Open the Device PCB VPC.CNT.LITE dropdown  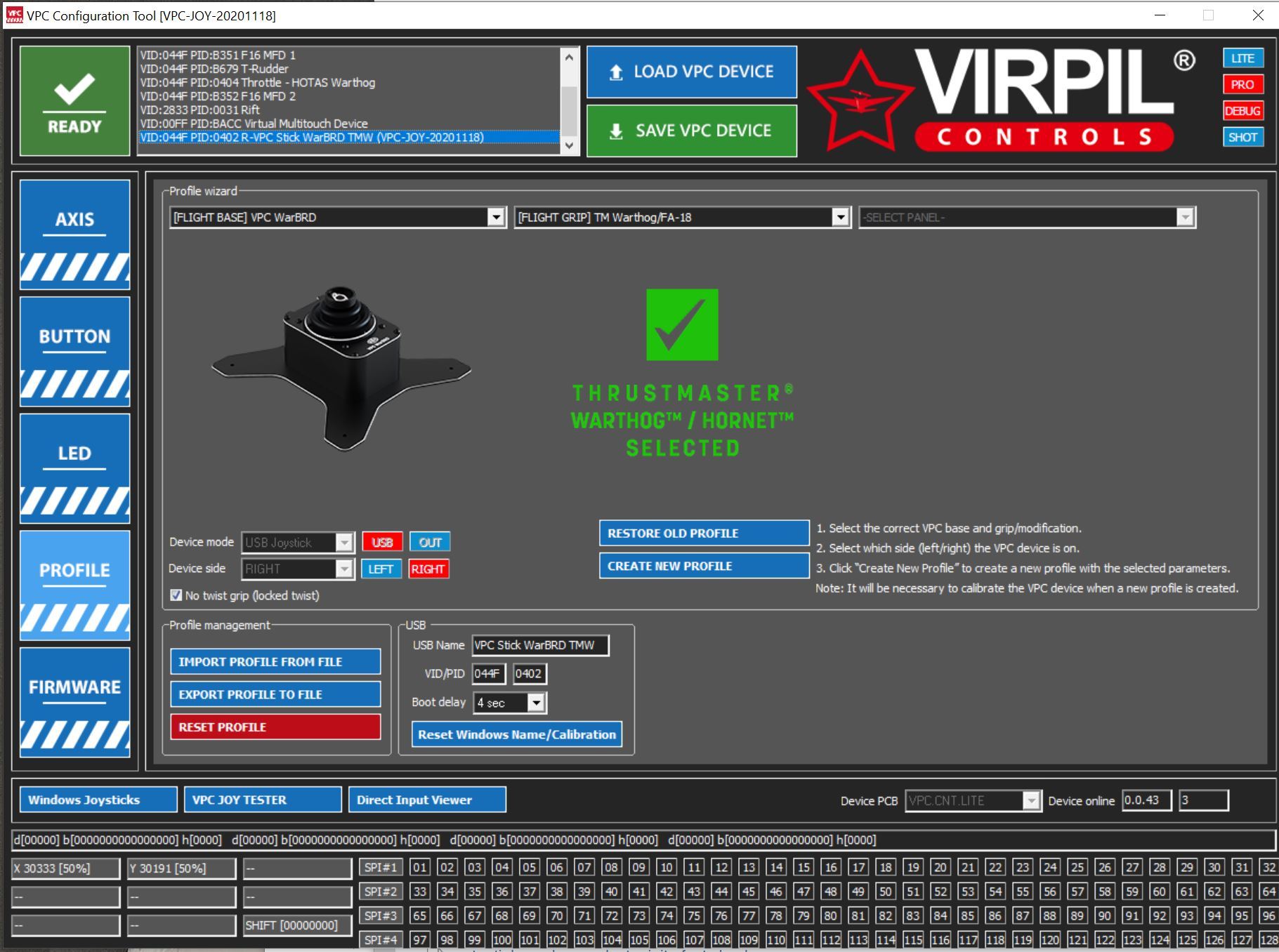(1030, 800)
